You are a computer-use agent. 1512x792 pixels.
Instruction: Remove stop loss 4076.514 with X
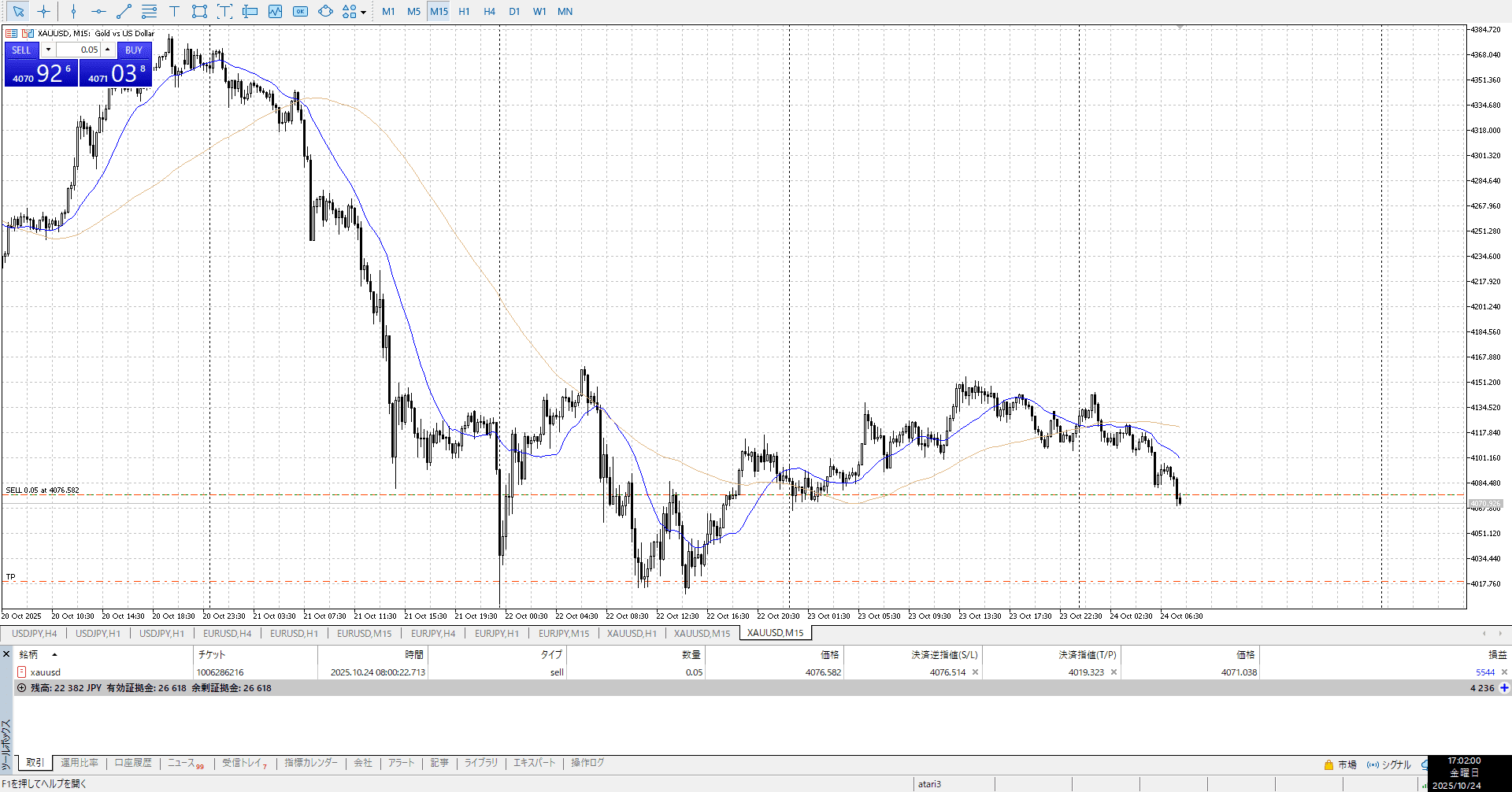pyautogui.click(x=975, y=672)
